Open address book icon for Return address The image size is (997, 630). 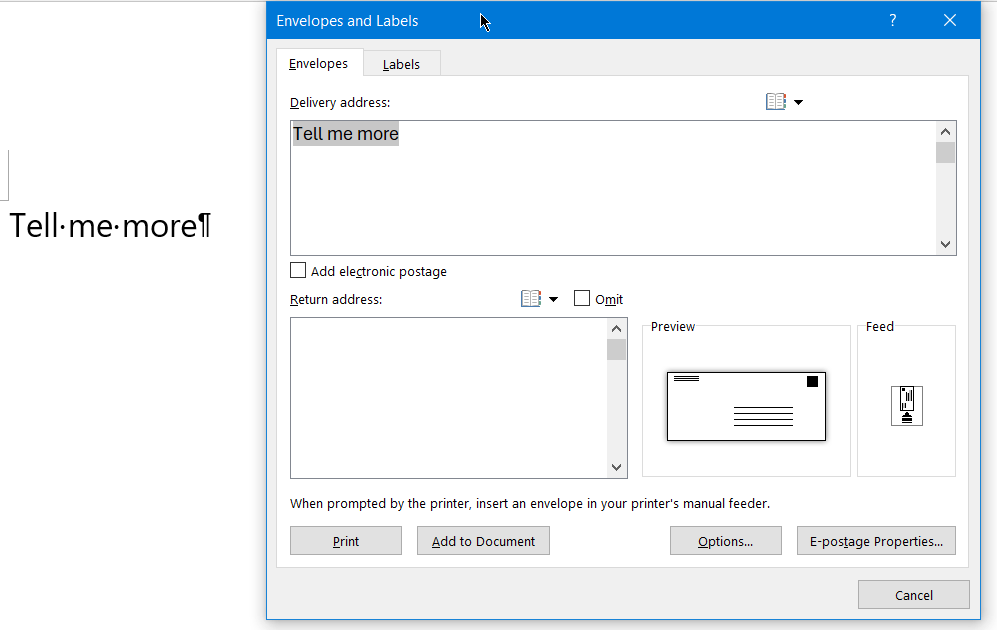[x=530, y=299]
